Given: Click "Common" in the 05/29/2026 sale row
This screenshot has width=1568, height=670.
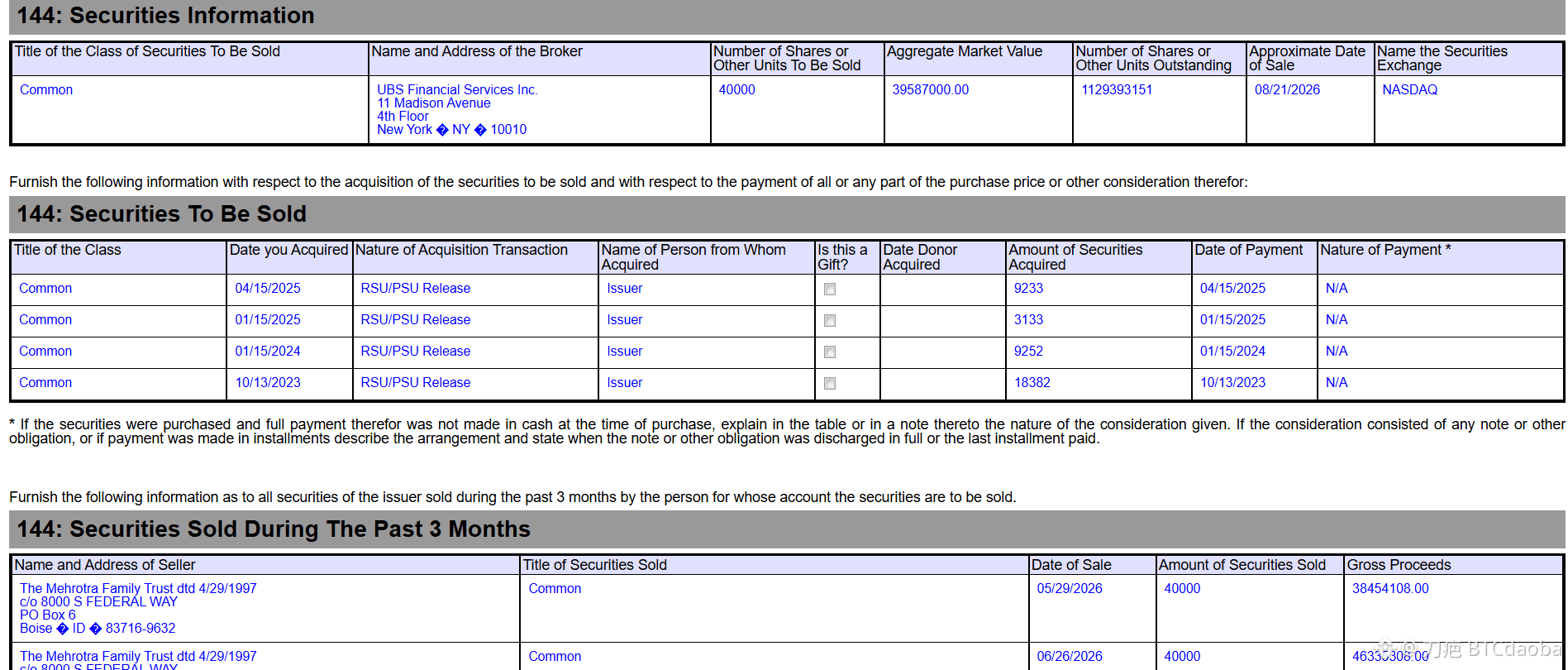Looking at the screenshot, I should click(555, 588).
